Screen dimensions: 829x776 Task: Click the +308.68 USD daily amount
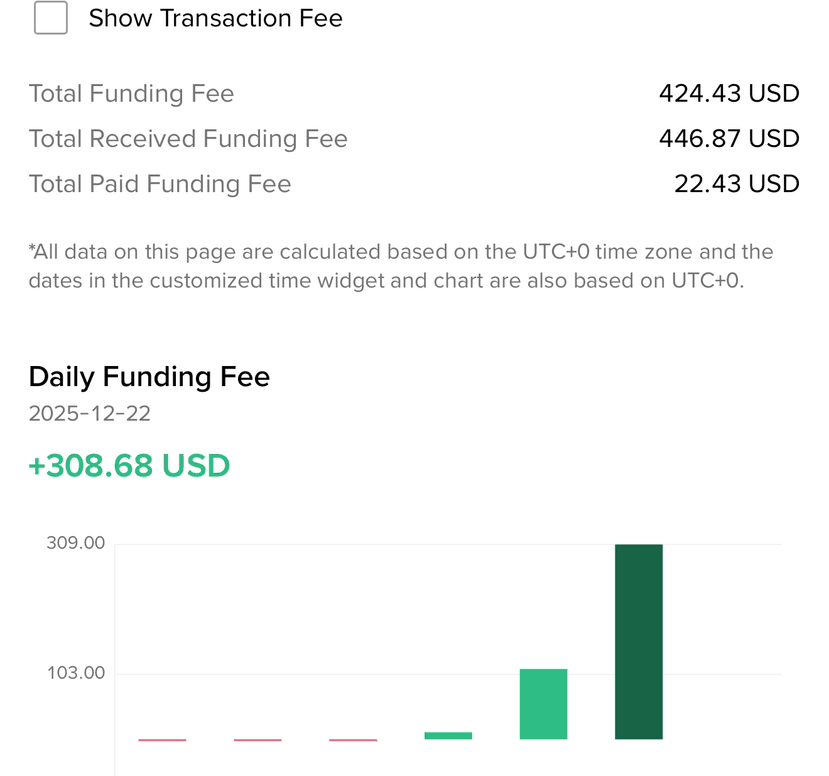[x=129, y=466]
